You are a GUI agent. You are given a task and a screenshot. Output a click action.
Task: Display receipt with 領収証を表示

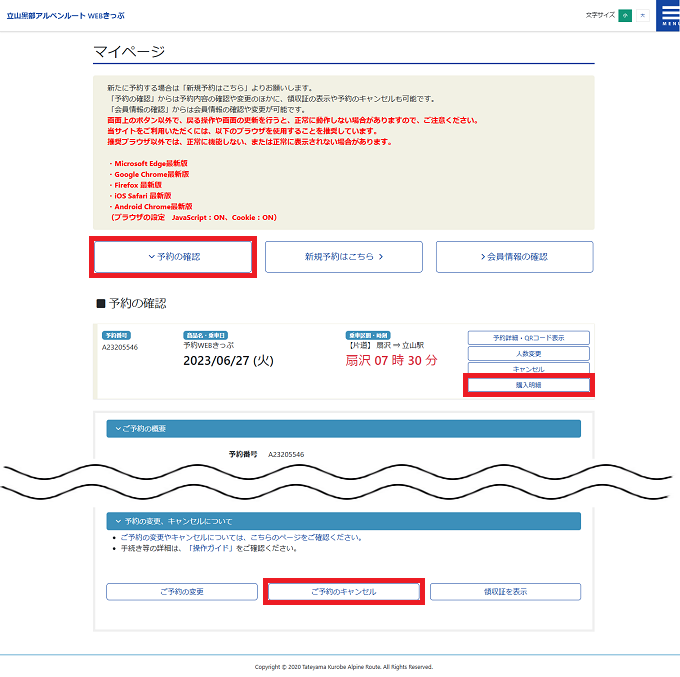[505, 592]
